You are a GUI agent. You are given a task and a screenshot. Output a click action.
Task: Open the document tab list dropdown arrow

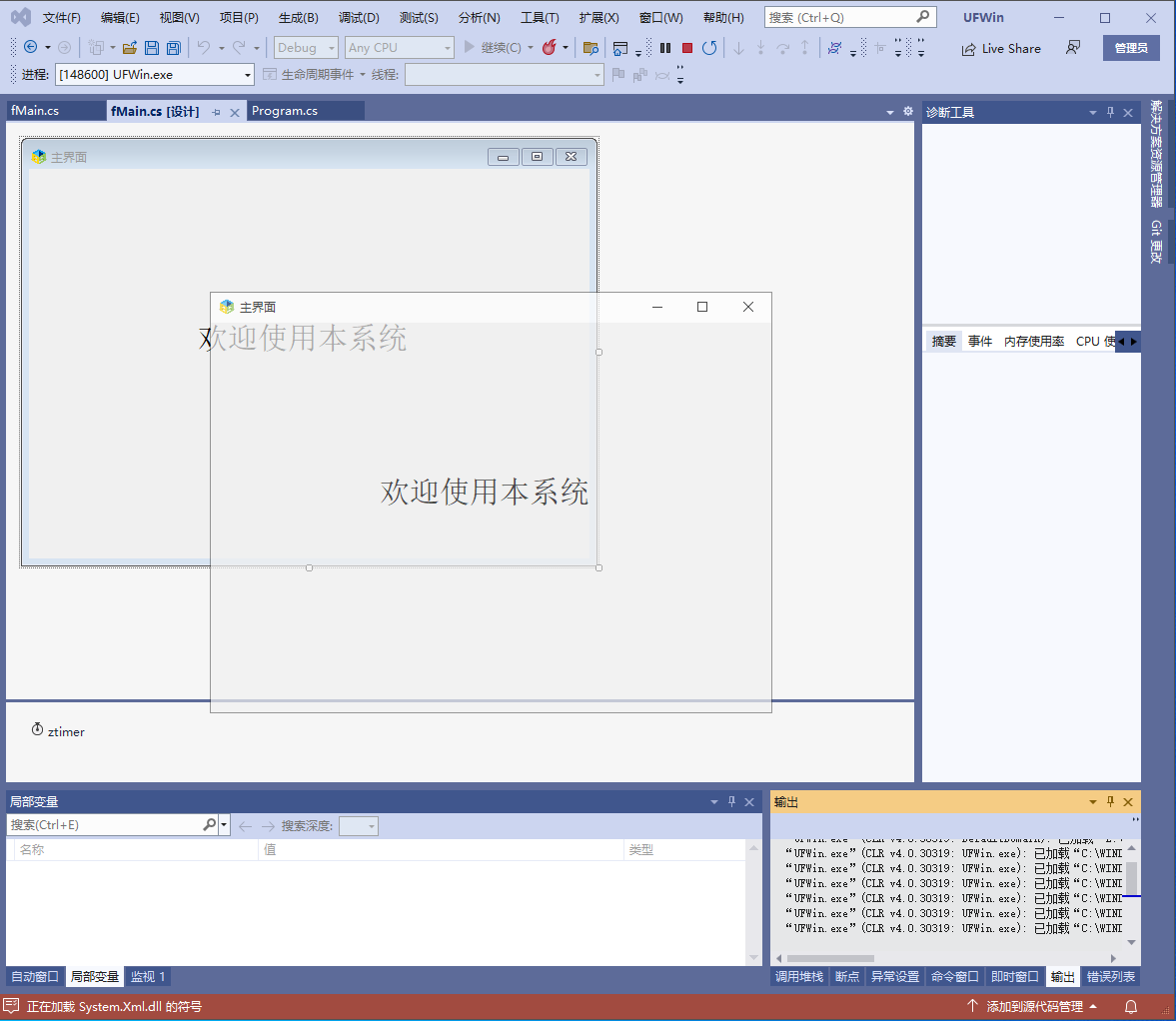[890, 113]
